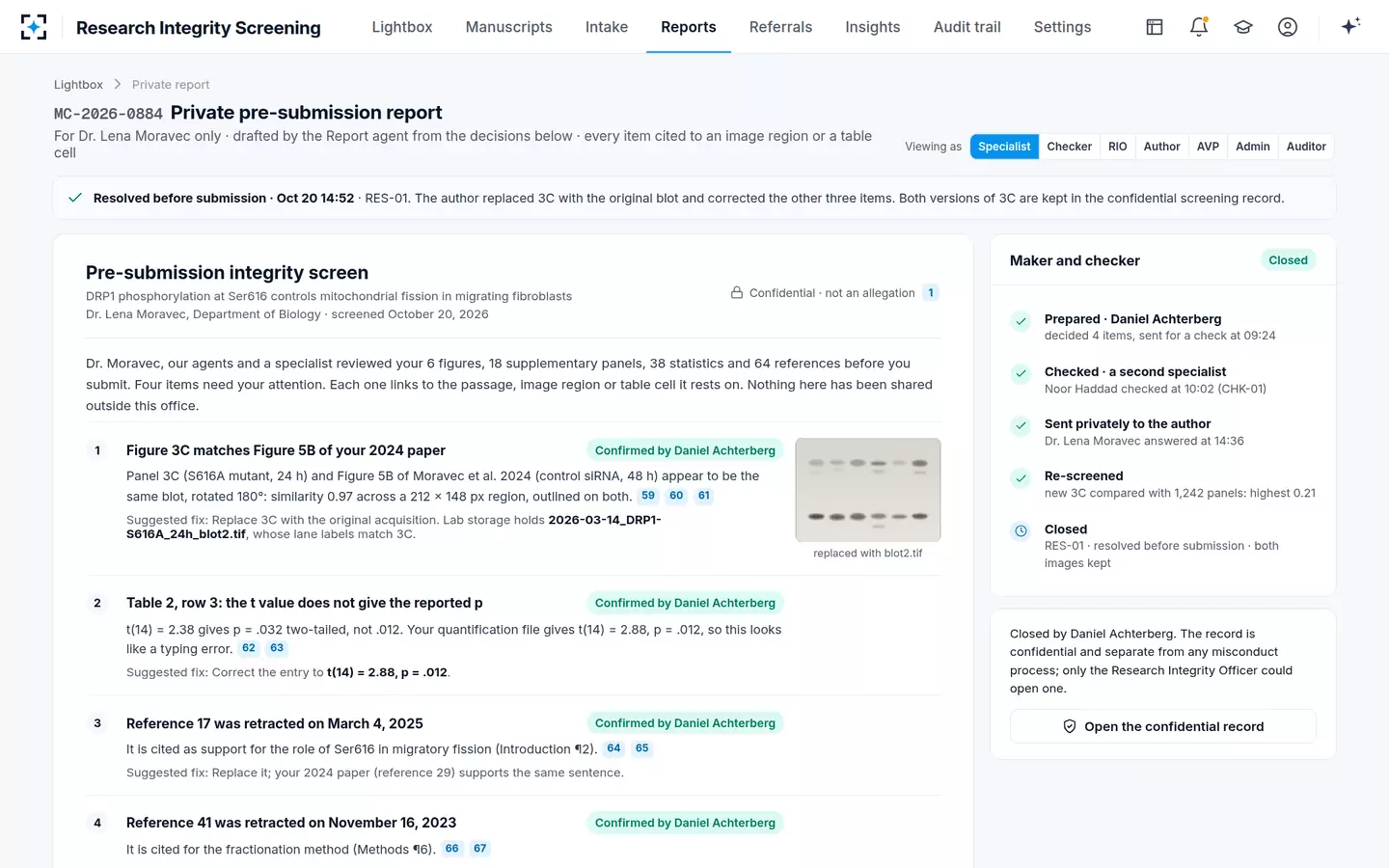1389x868 pixels.
Task: Open the user account icon
Action: tap(1288, 27)
